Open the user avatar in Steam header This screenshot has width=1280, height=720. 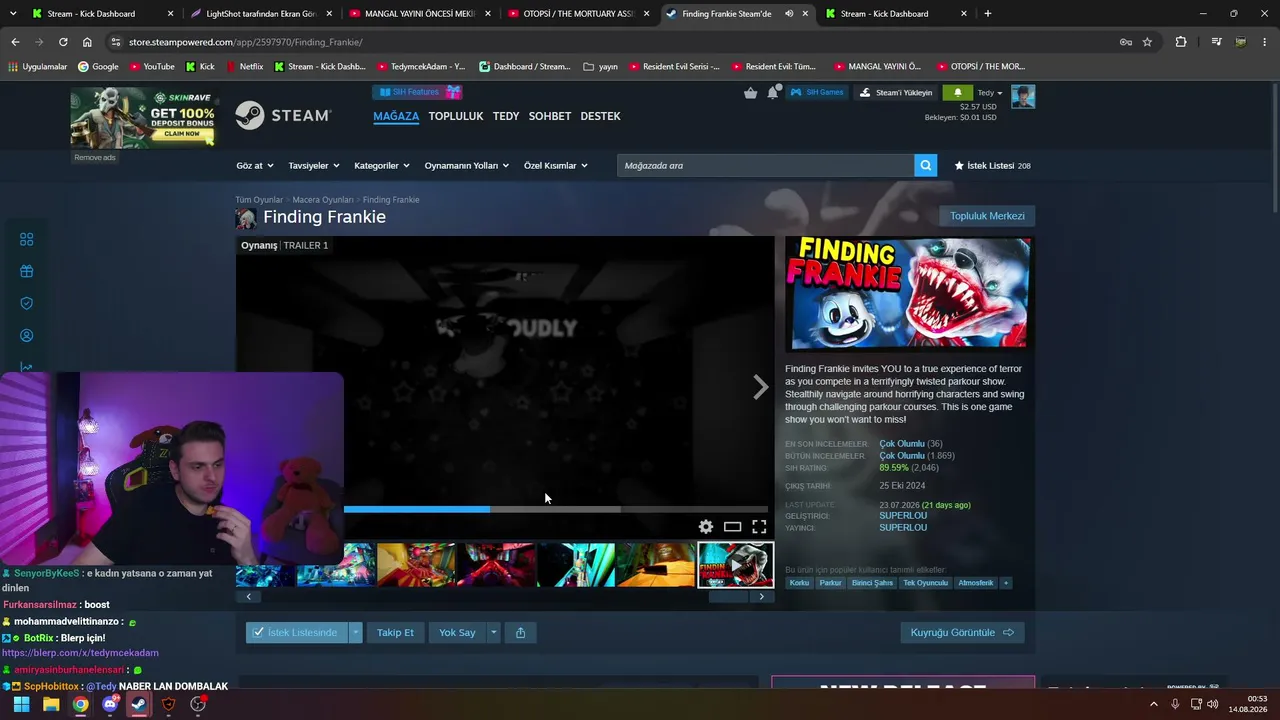pos(1023,96)
